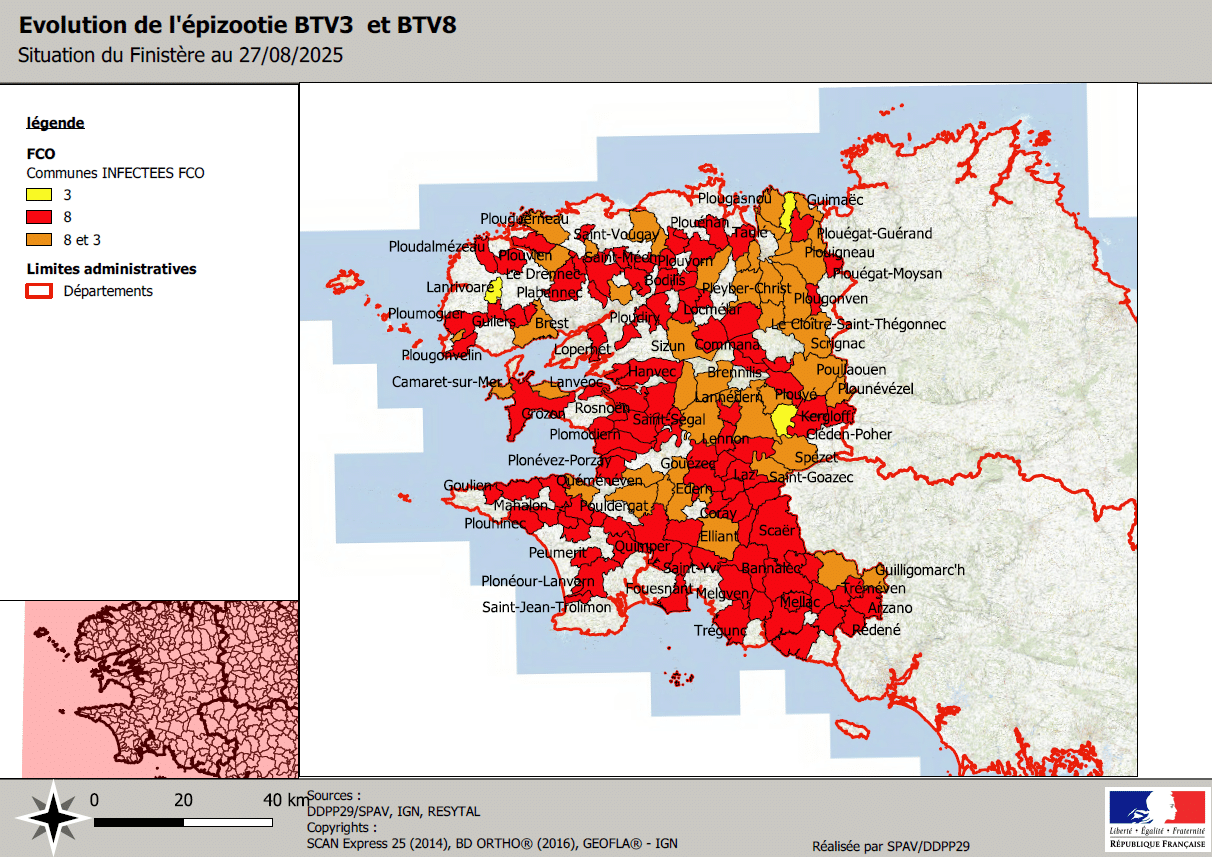Click the map title 'Evolution de l'épizootie BTV3 et BTV8'
Screen dimensions: 1212x857
coord(238,25)
